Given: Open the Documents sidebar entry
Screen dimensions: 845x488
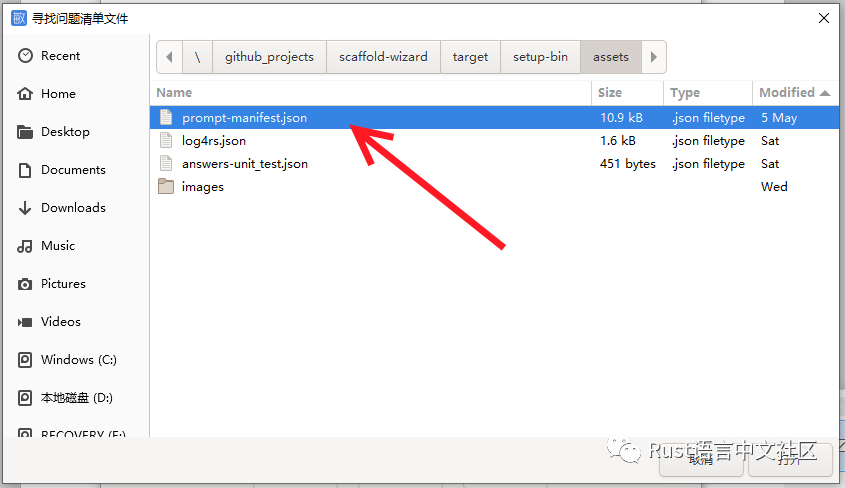Looking at the screenshot, I should point(75,170).
